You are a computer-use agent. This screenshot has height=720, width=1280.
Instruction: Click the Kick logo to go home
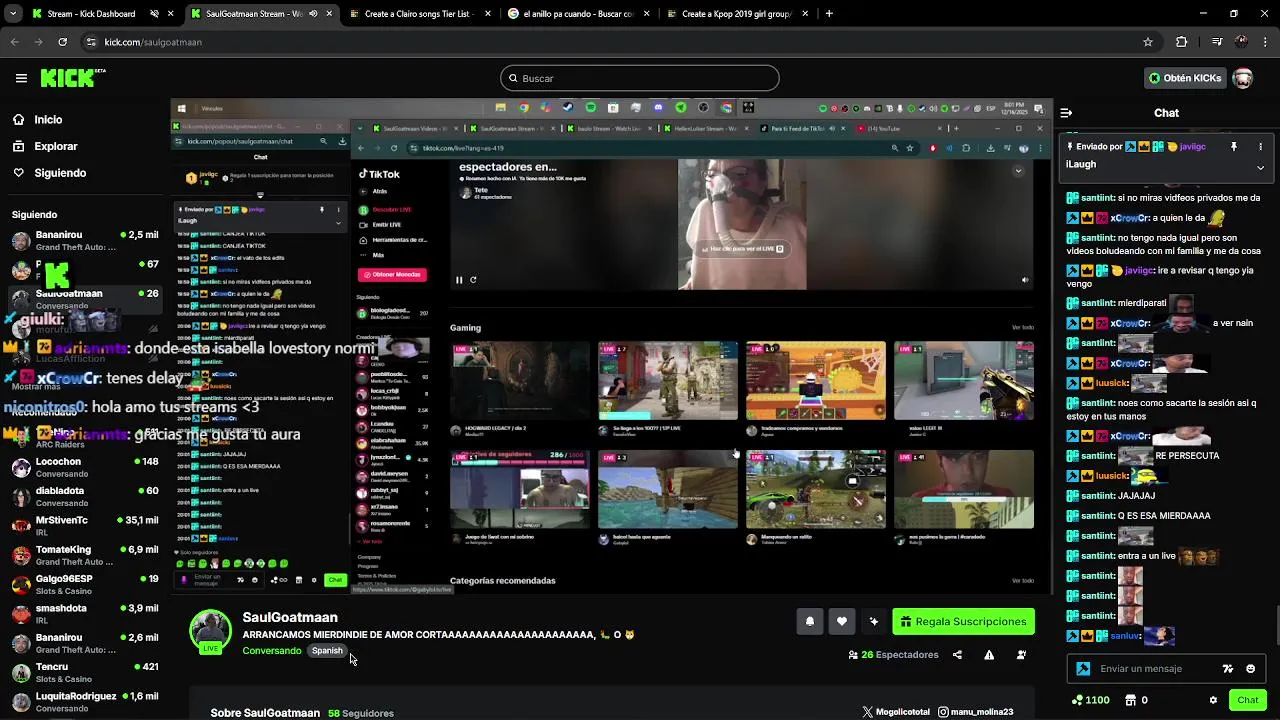click(x=72, y=78)
